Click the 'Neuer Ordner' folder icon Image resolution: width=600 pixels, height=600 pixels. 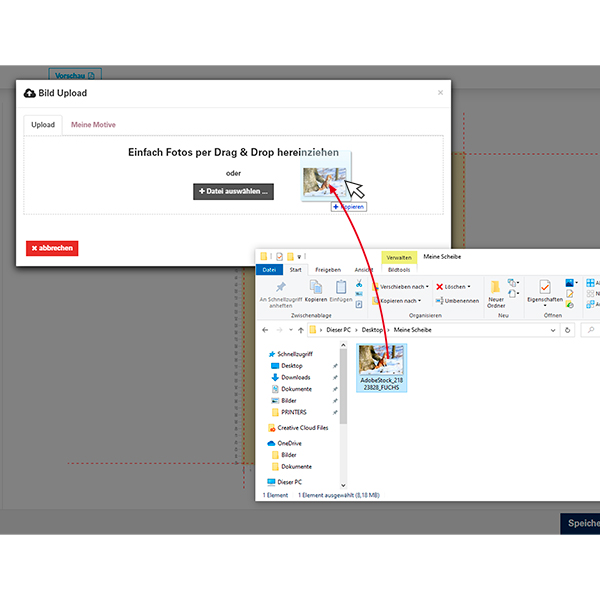click(x=496, y=289)
